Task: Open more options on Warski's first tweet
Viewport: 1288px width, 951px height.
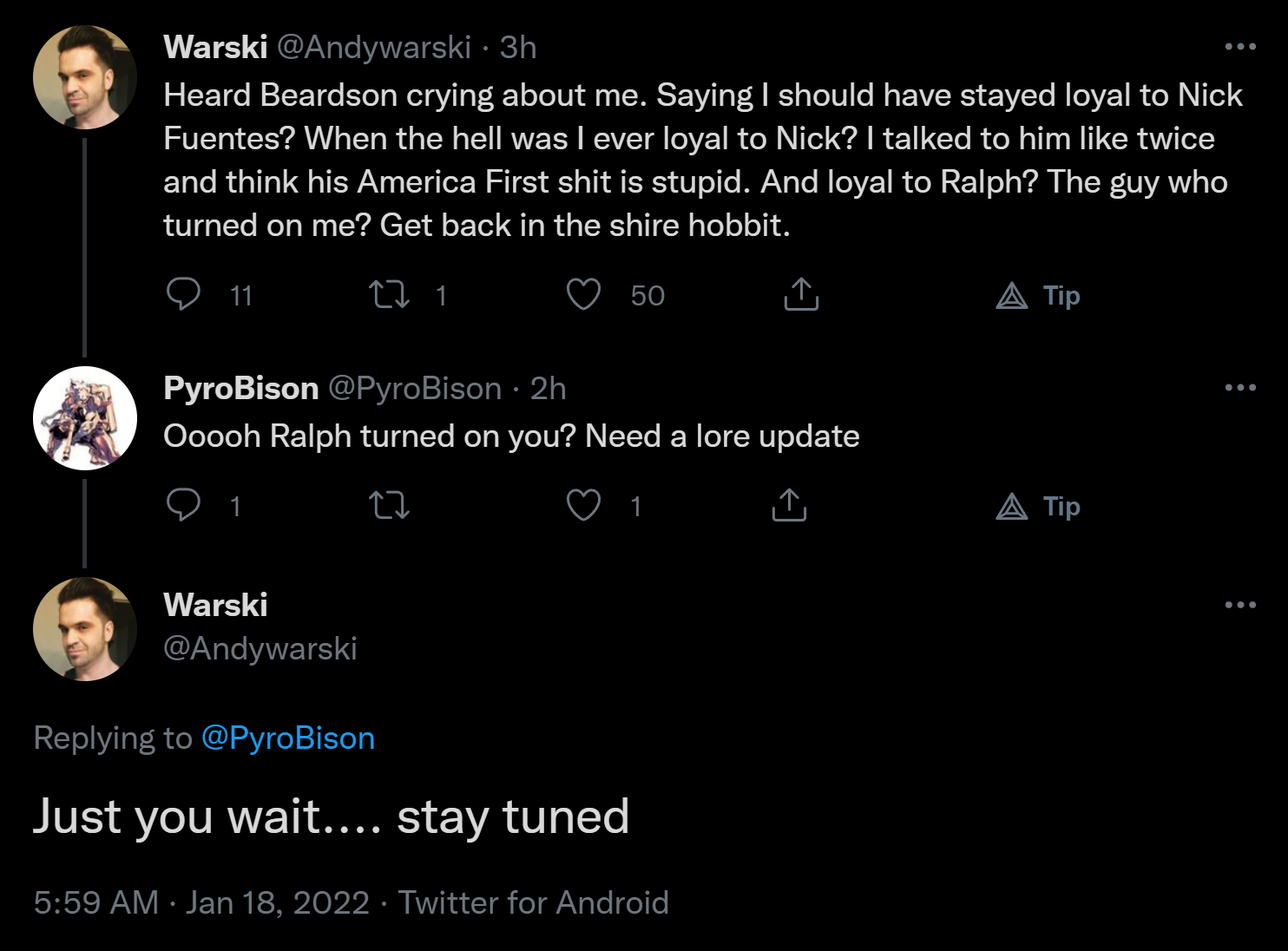Action: (1240, 47)
